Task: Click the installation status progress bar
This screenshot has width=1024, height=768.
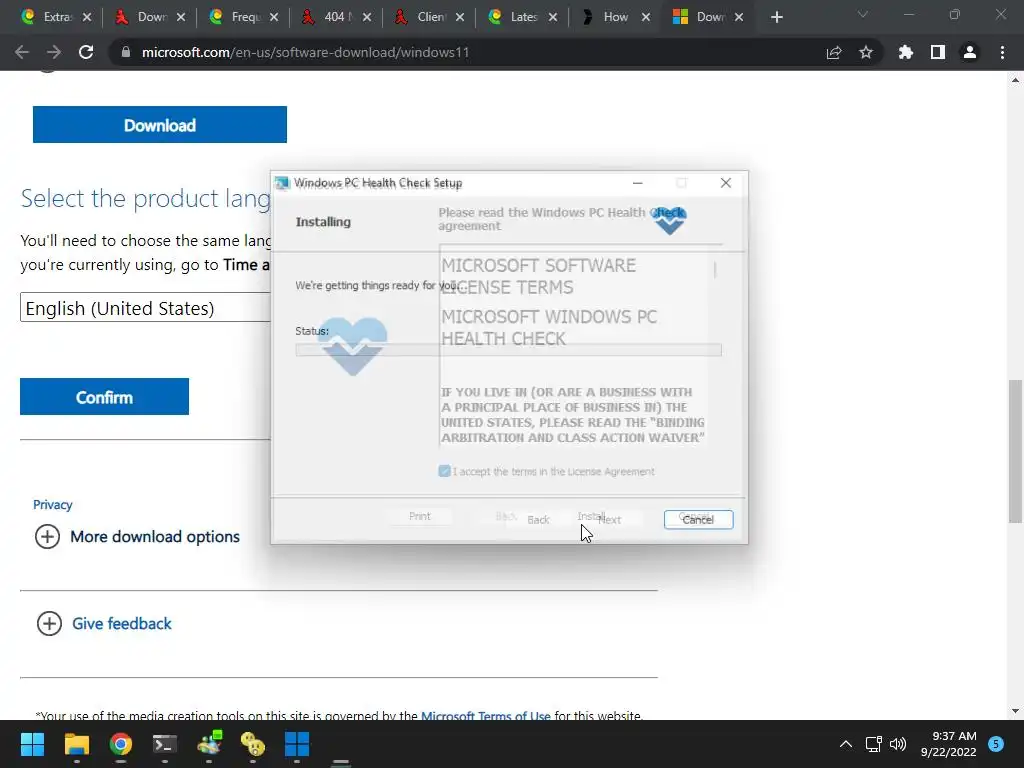Action: [x=508, y=350]
